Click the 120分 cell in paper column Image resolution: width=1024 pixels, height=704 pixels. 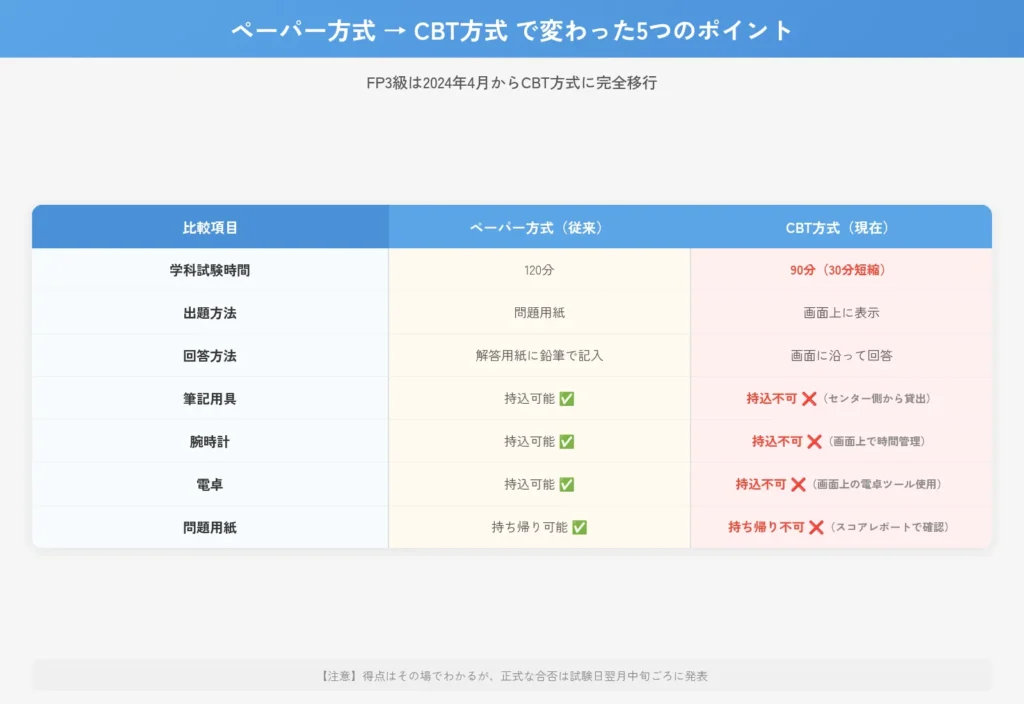539,269
